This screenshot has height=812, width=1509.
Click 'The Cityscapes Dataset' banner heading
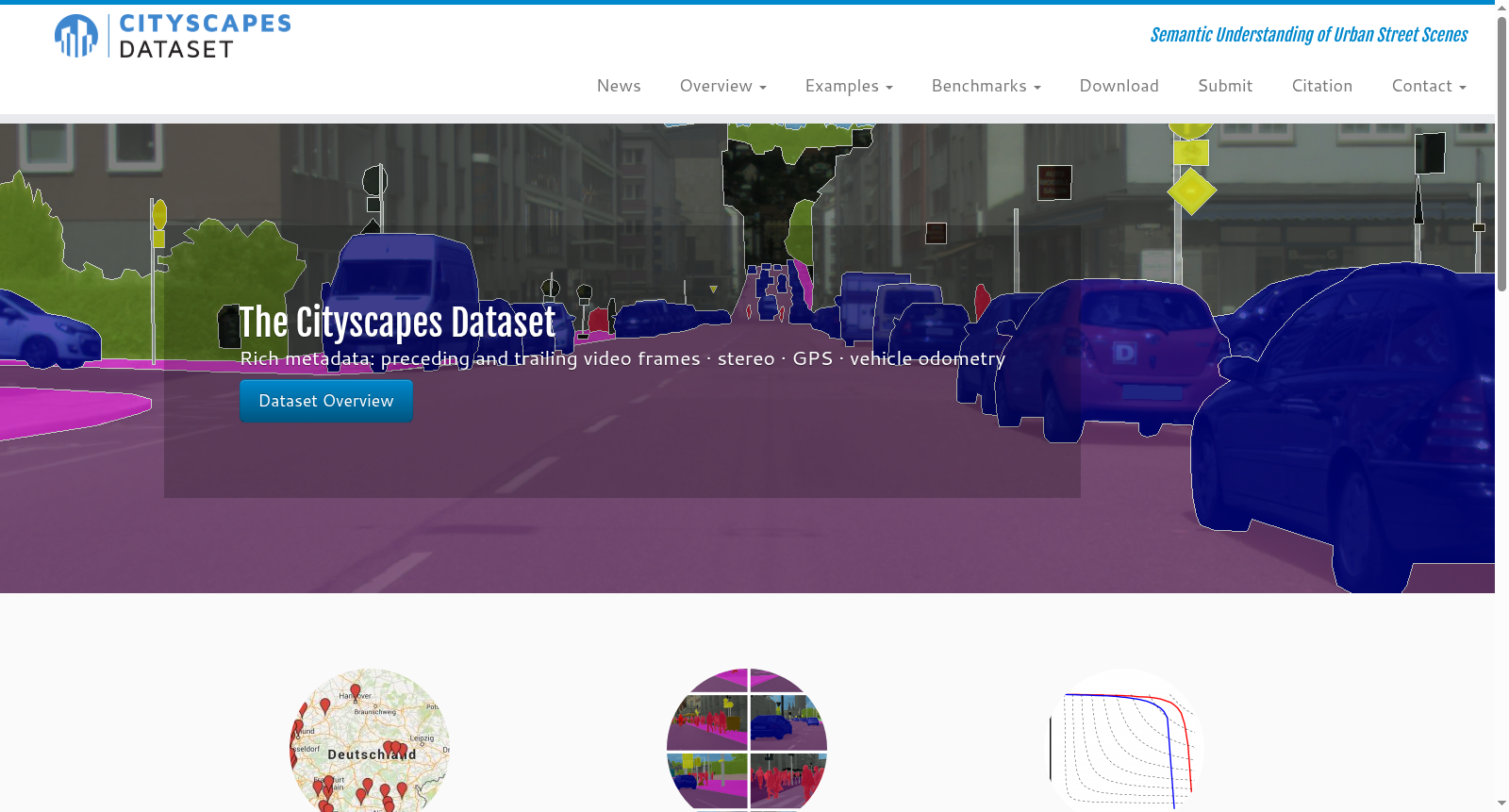[x=397, y=323]
